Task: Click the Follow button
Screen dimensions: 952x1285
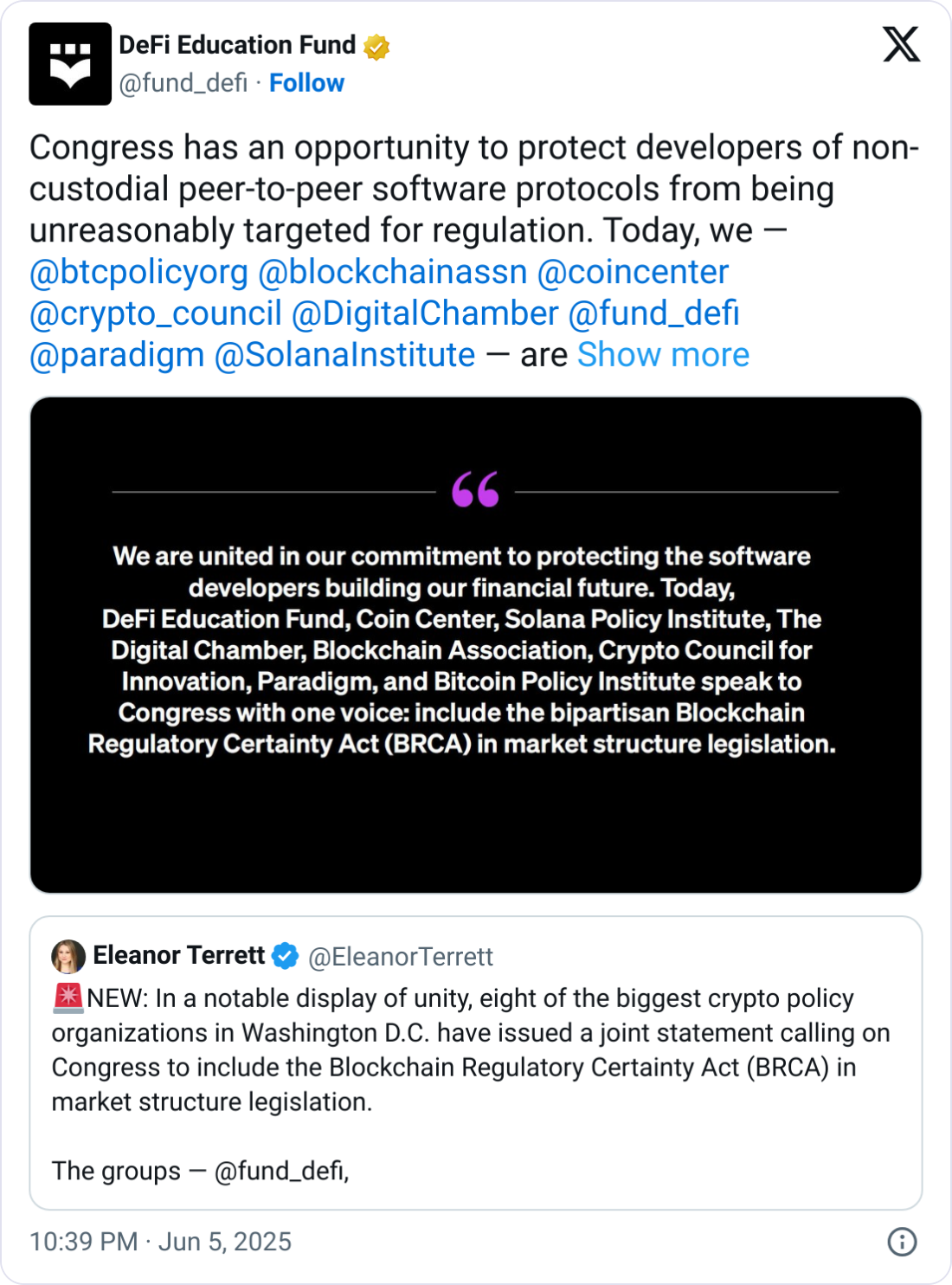Action: tap(306, 83)
